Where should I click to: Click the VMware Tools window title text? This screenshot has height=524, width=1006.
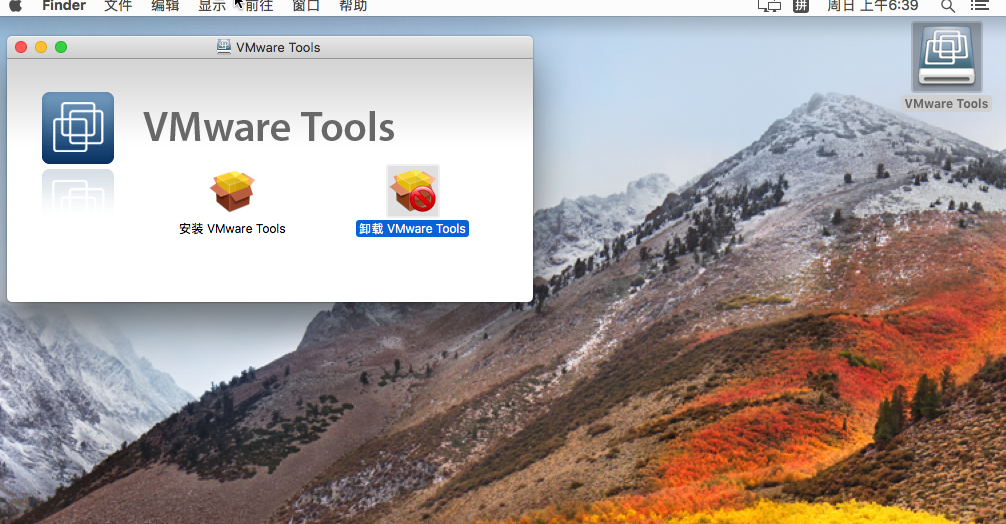[x=278, y=47]
